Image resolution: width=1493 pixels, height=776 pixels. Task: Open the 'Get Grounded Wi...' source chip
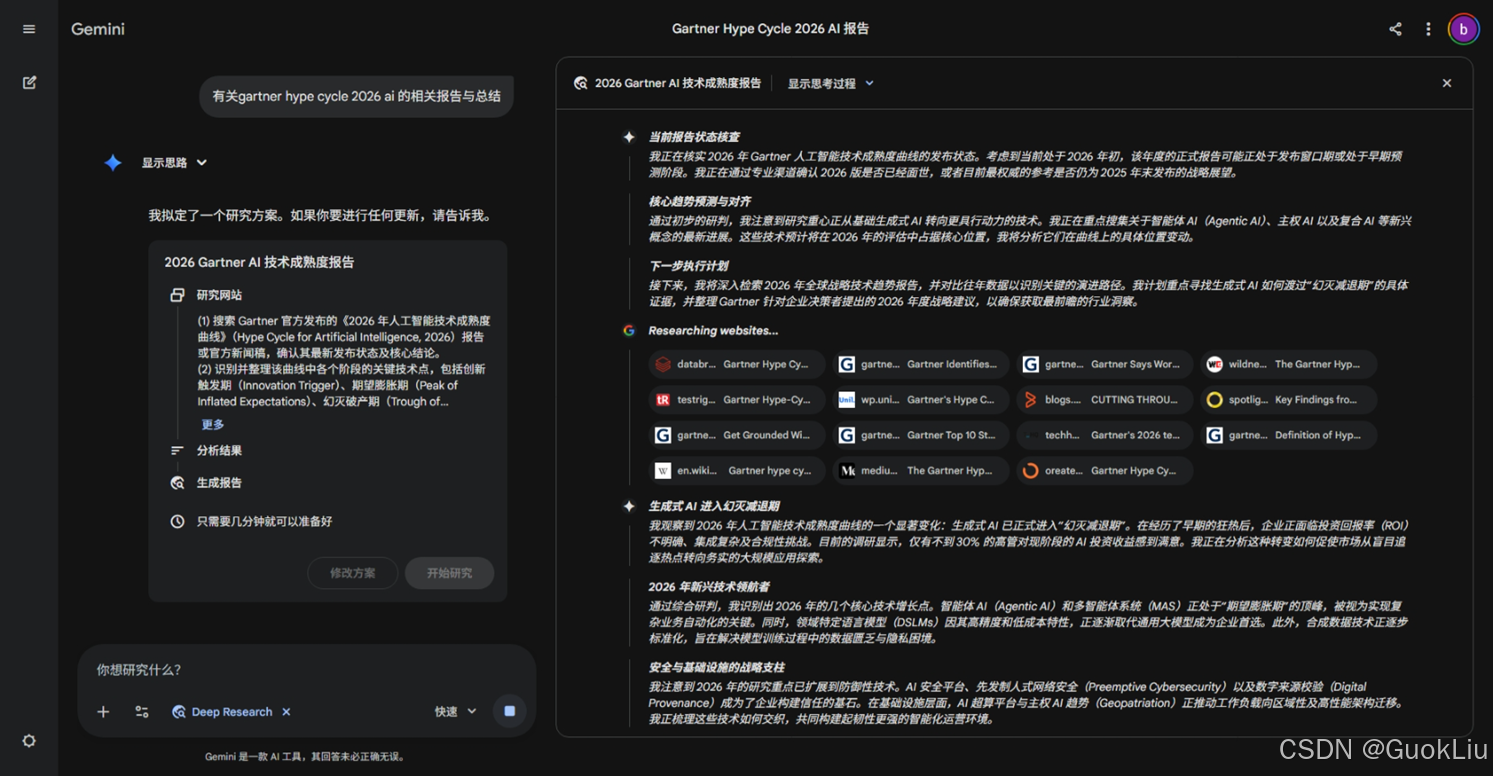click(737, 435)
